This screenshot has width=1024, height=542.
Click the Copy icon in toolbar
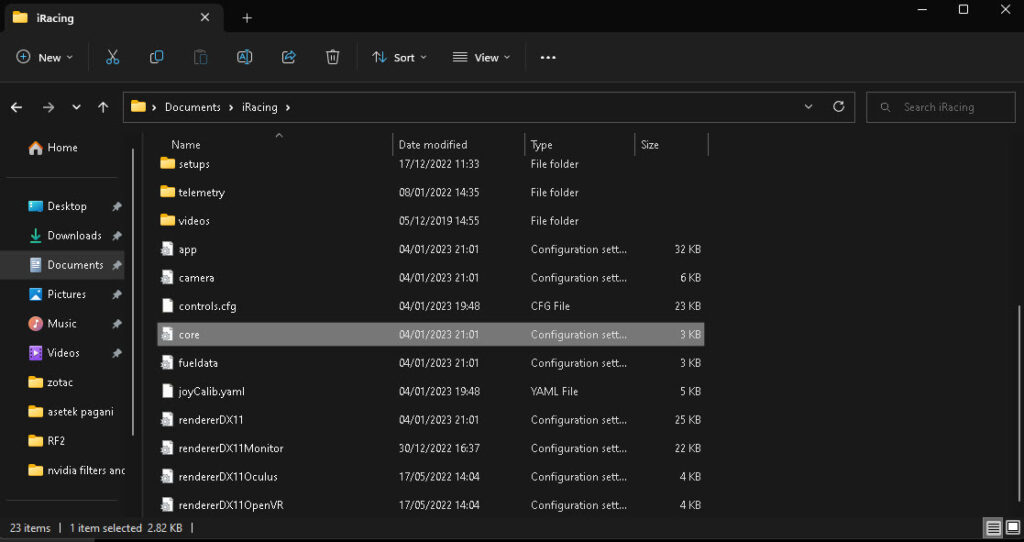coord(157,57)
